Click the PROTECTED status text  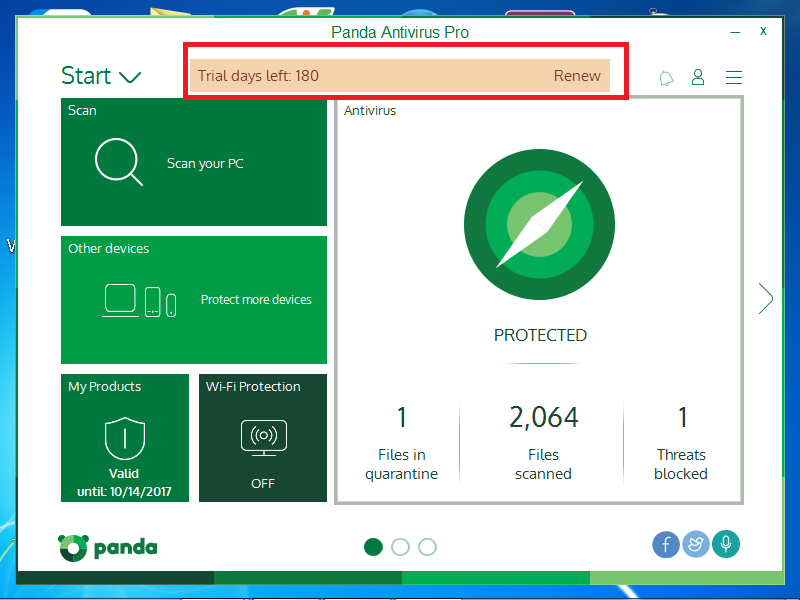tap(540, 335)
